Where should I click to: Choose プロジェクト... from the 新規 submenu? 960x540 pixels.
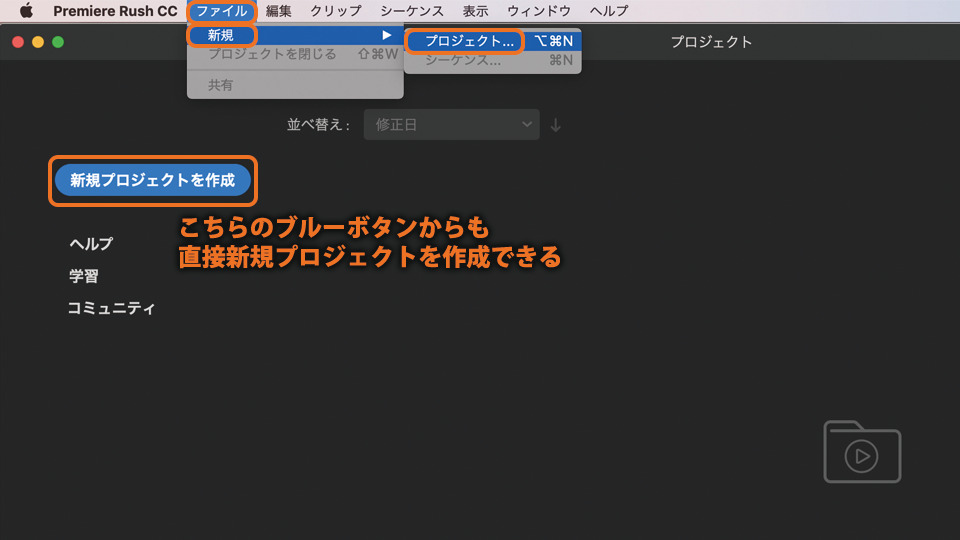tap(493, 41)
